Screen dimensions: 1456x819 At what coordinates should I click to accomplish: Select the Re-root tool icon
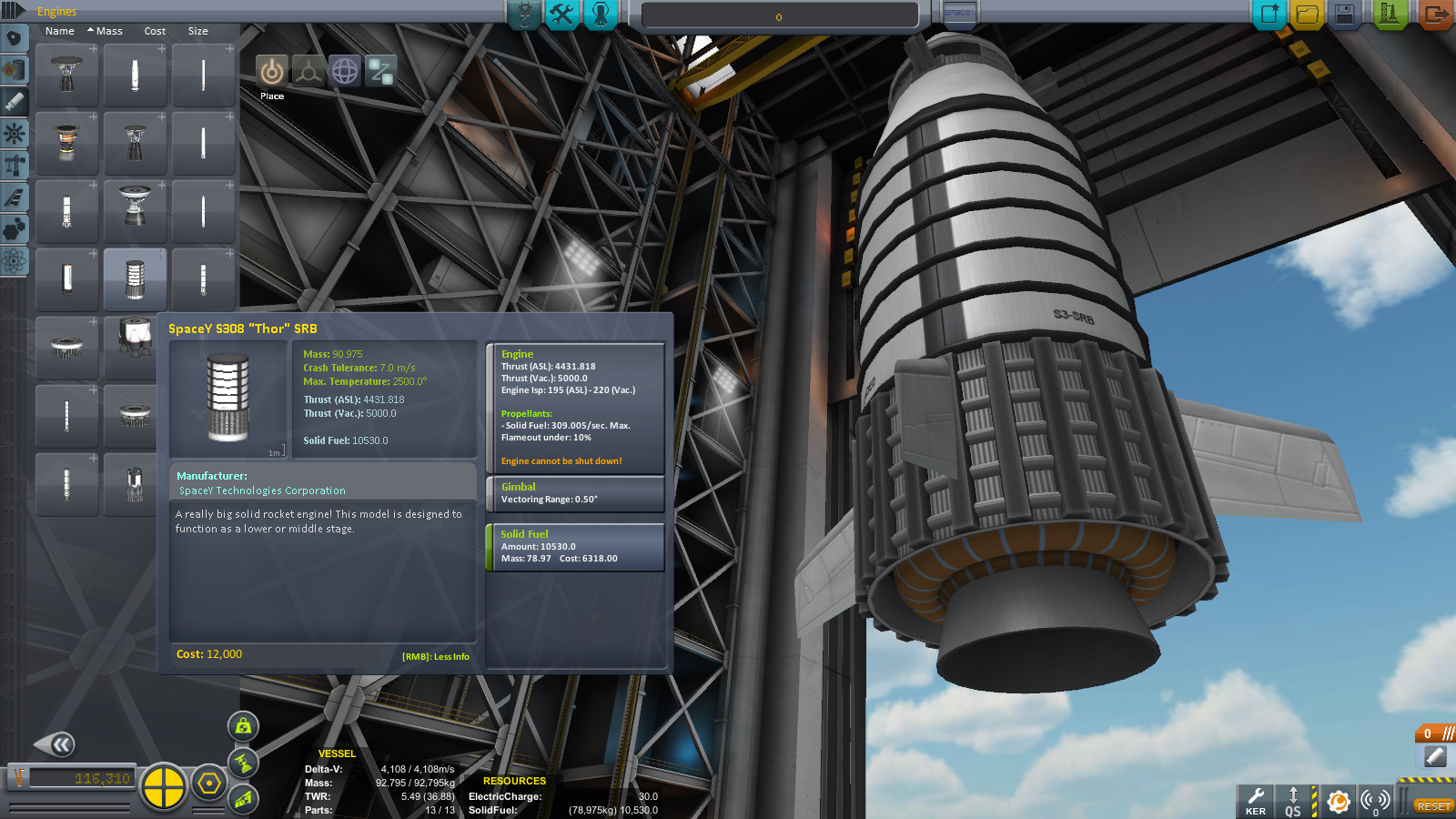point(381,71)
